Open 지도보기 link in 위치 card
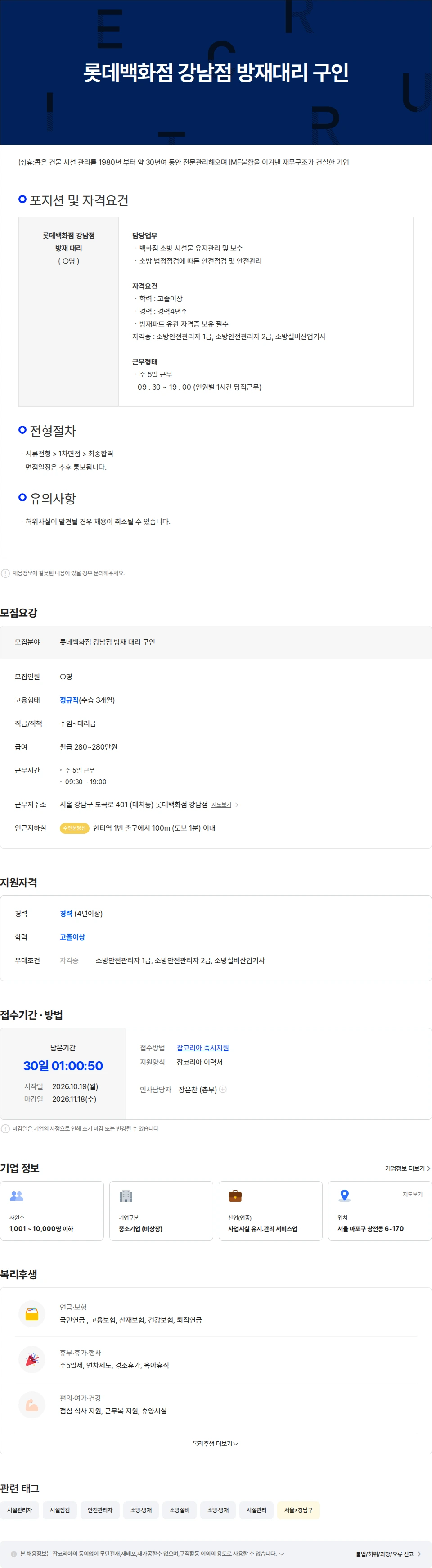The width and height of the screenshot is (432, 1568). point(413,1194)
